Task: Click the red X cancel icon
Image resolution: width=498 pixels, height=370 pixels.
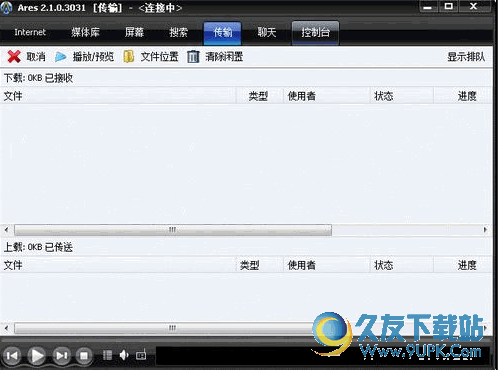Action: coord(14,57)
